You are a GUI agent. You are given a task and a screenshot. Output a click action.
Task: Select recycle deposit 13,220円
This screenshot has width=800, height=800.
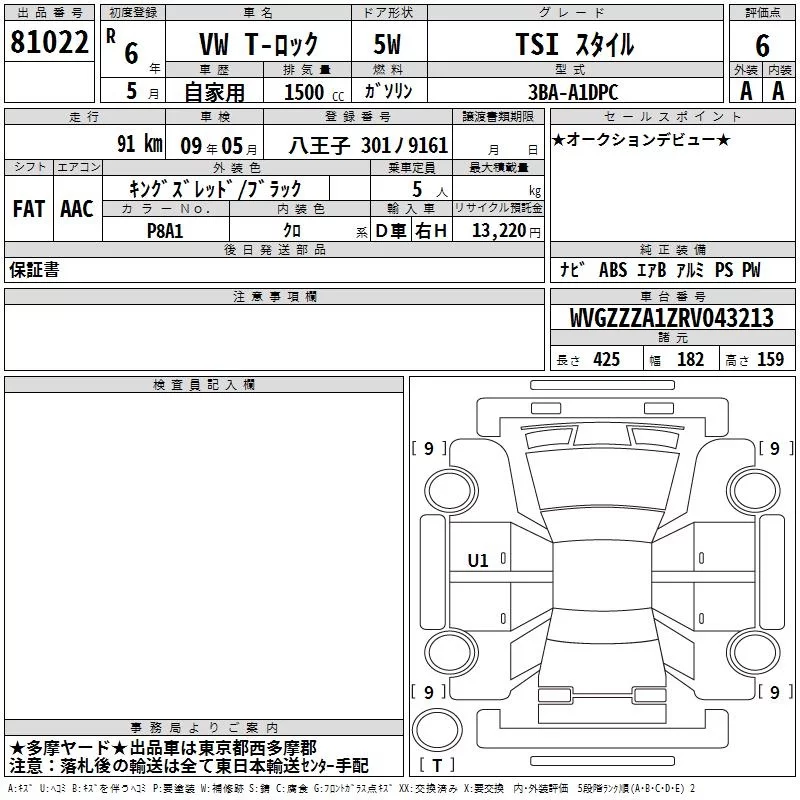506,231
